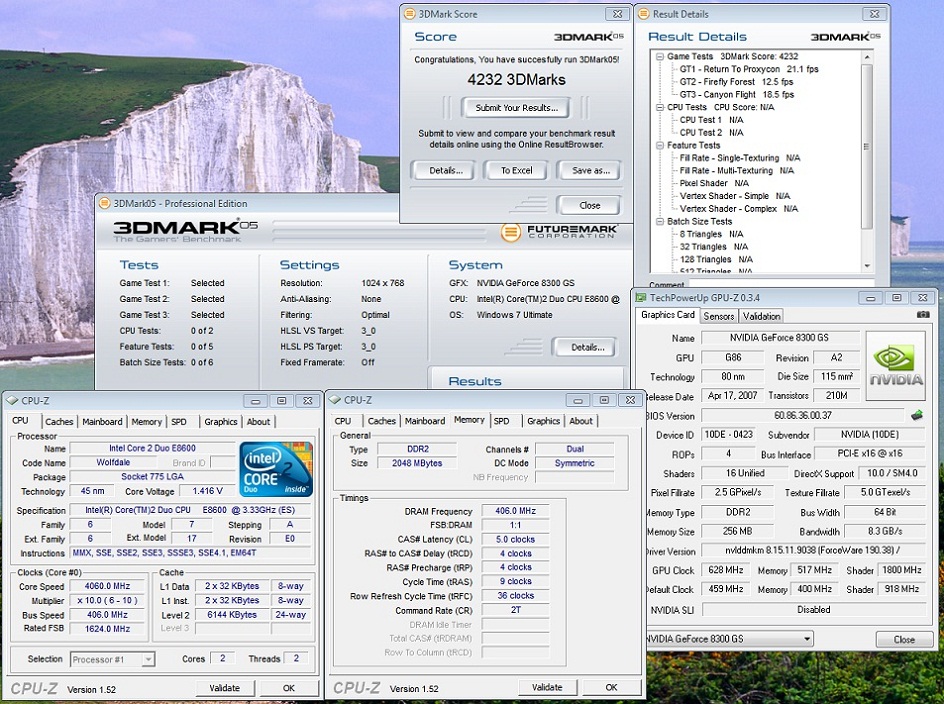
Task: Click the Comment field in Result Details
Action: [781, 282]
